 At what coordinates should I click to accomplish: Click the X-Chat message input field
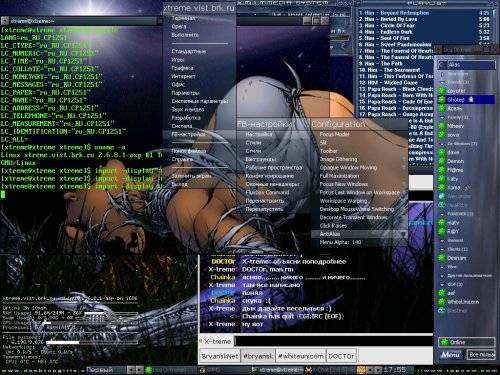tap(333, 341)
